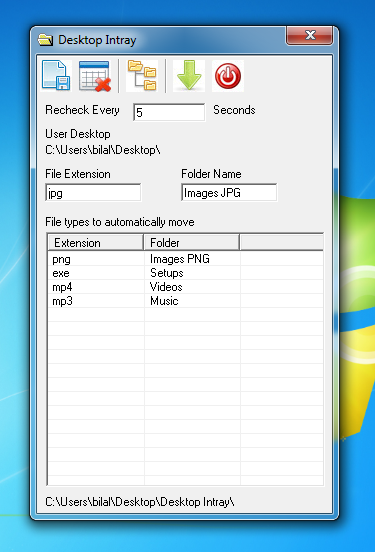Select the mp3 extension row

click(x=186, y=301)
